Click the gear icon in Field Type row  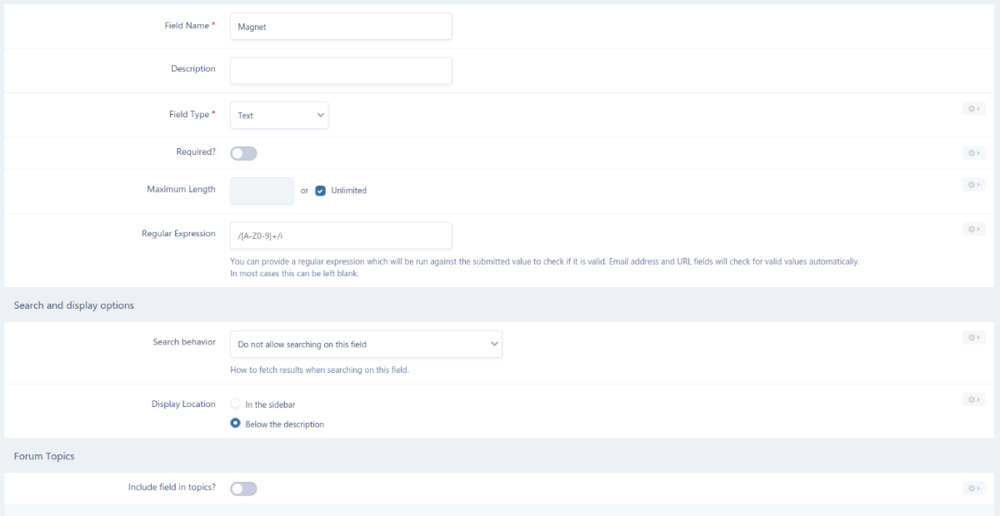973,108
